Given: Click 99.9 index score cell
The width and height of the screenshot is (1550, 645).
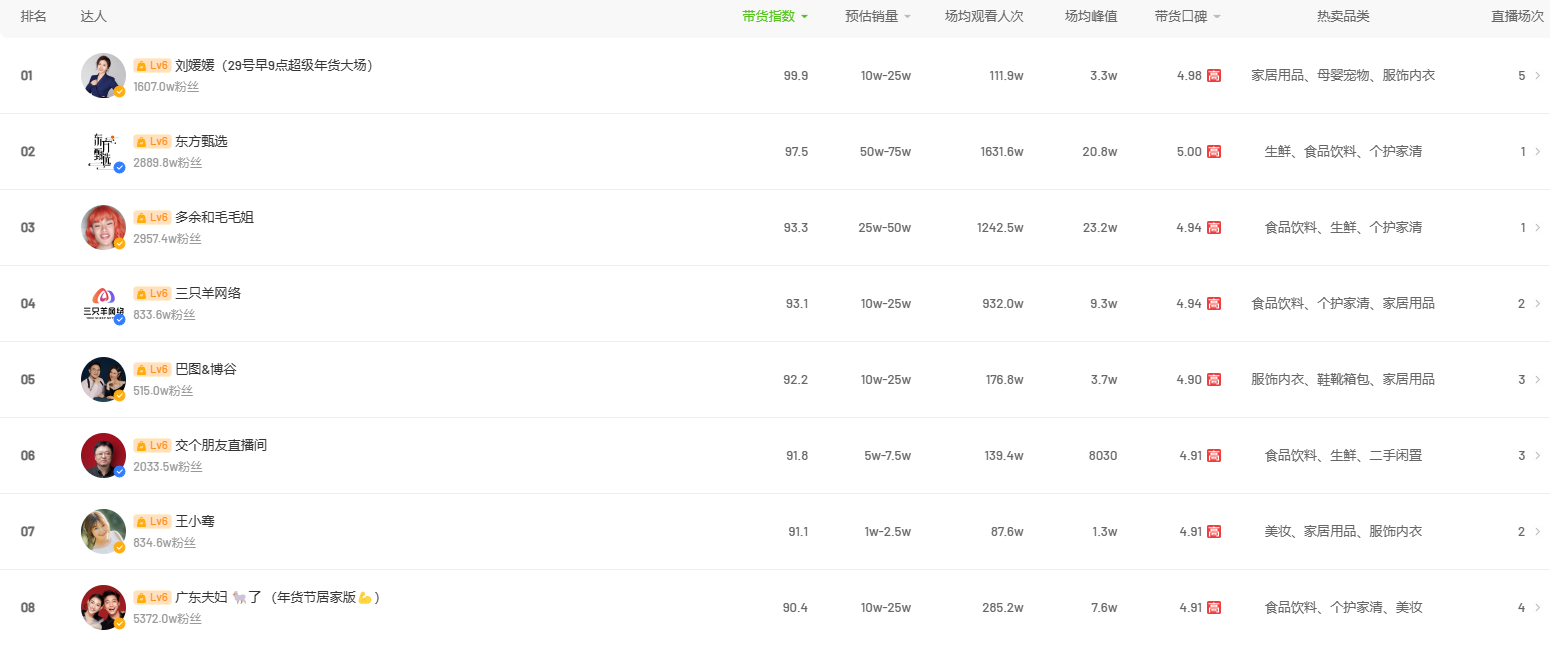Looking at the screenshot, I should [796, 76].
